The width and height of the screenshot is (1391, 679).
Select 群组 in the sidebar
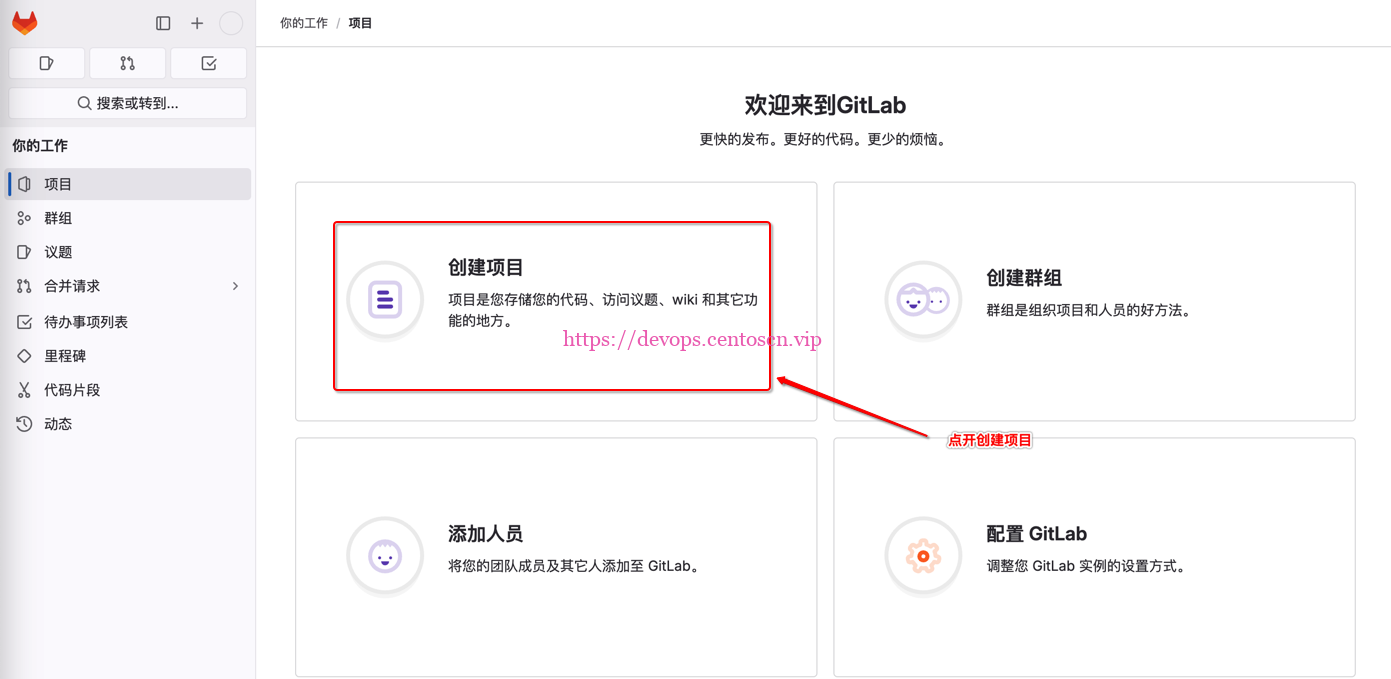click(58, 218)
